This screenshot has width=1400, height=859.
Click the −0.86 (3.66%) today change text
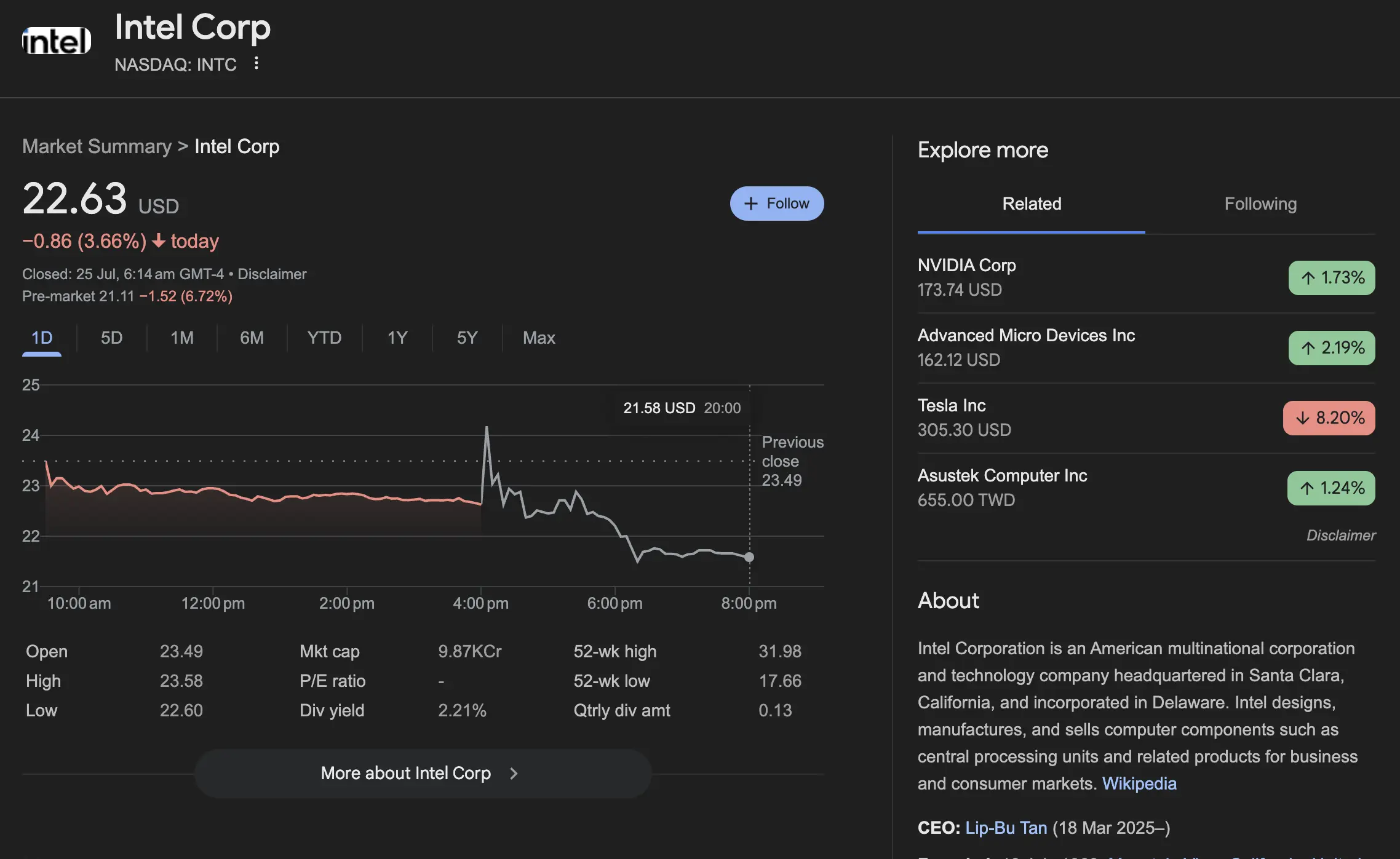(x=121, y=241)
